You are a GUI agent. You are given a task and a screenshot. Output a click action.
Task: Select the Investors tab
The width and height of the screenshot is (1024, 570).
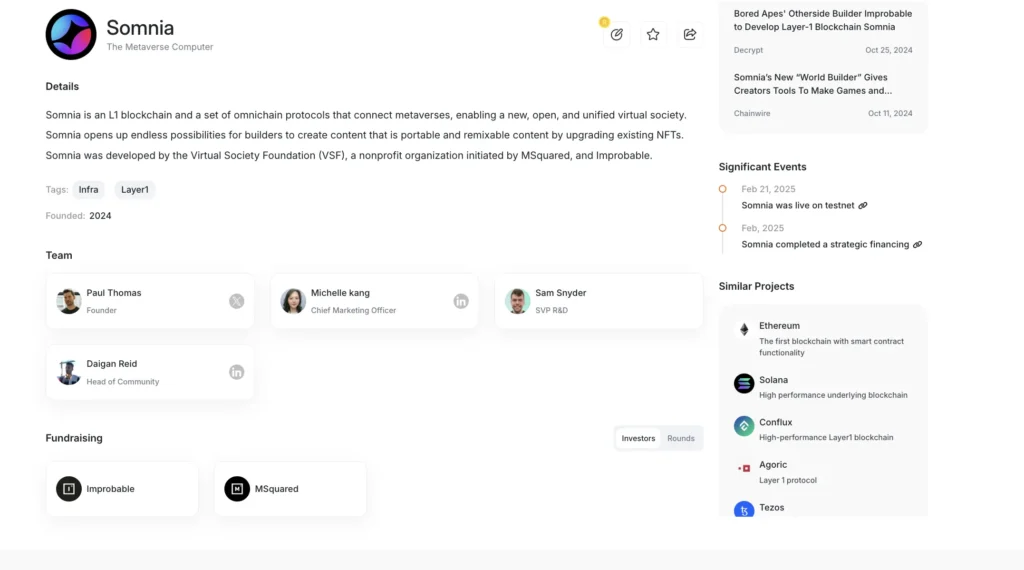pyautogui.click(x=638, y=438)
